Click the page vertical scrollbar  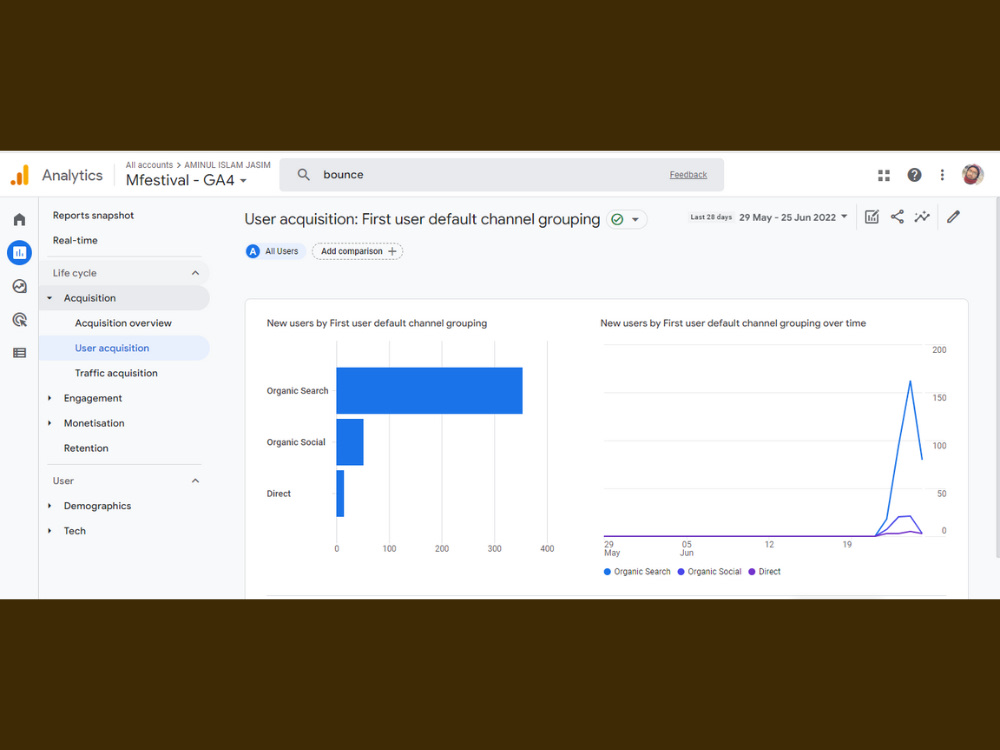point(997,376)
